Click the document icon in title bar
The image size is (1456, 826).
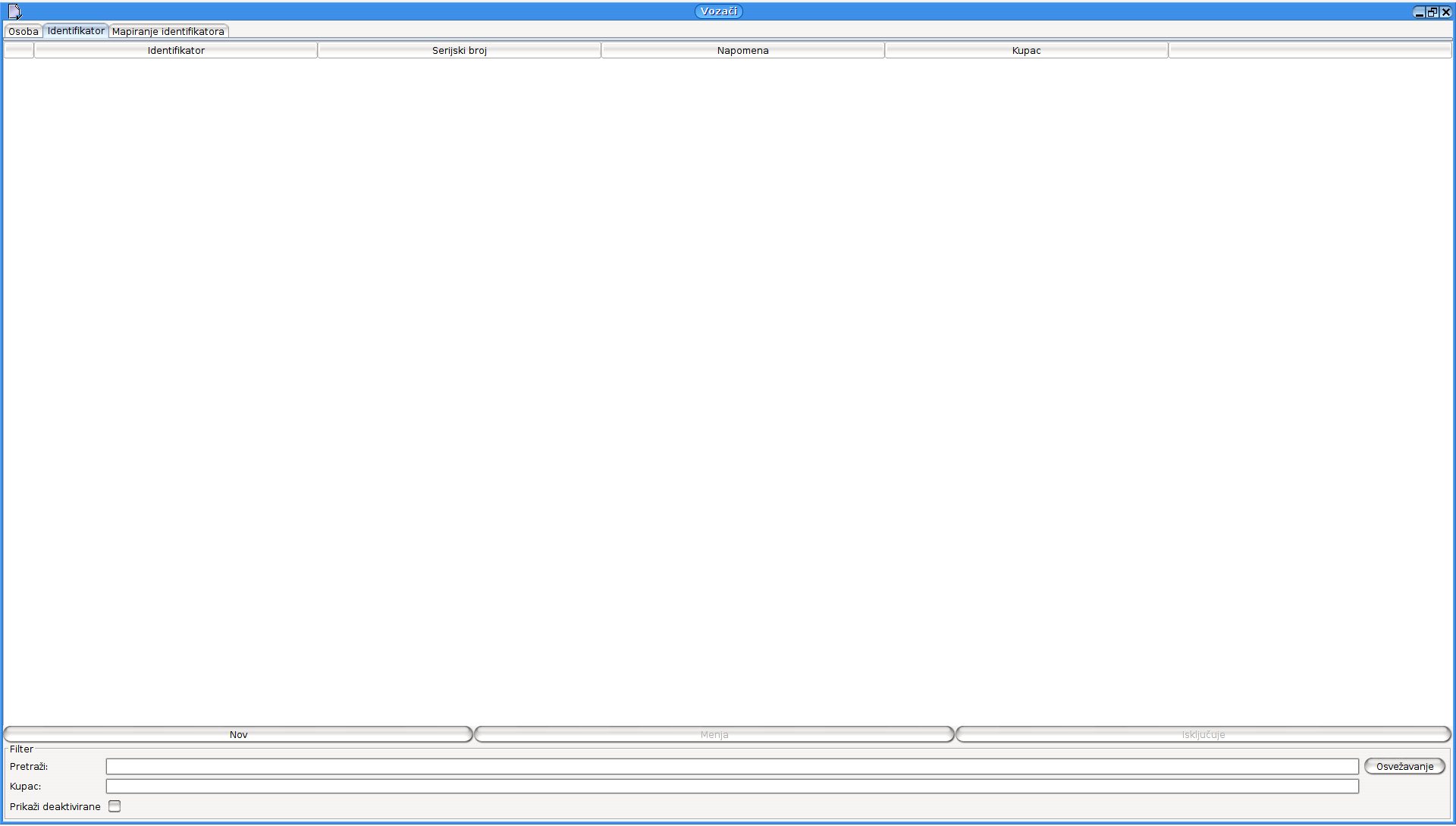(14, 11)
